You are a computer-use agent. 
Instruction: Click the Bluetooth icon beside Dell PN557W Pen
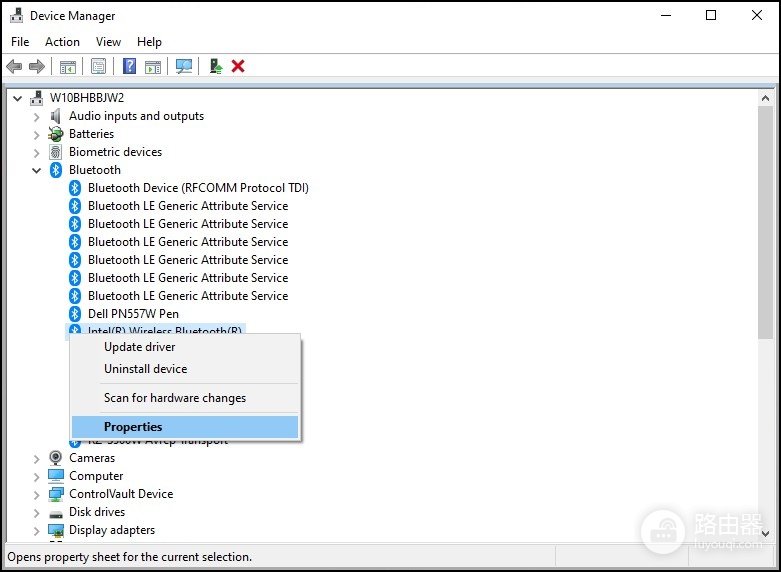(x=75, y=314)
